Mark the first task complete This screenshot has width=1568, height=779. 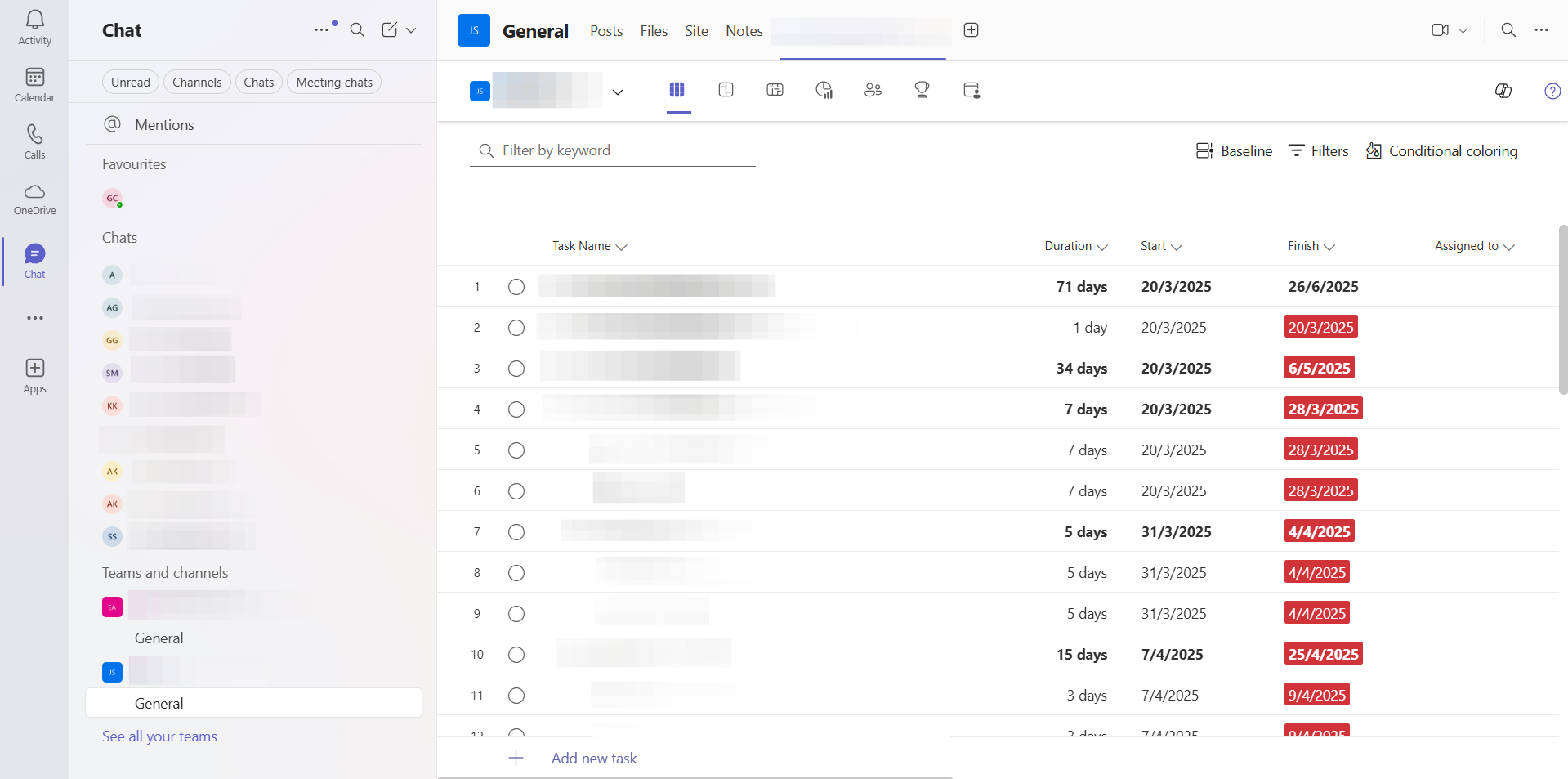pyautogui.click(x=516, y=287)
